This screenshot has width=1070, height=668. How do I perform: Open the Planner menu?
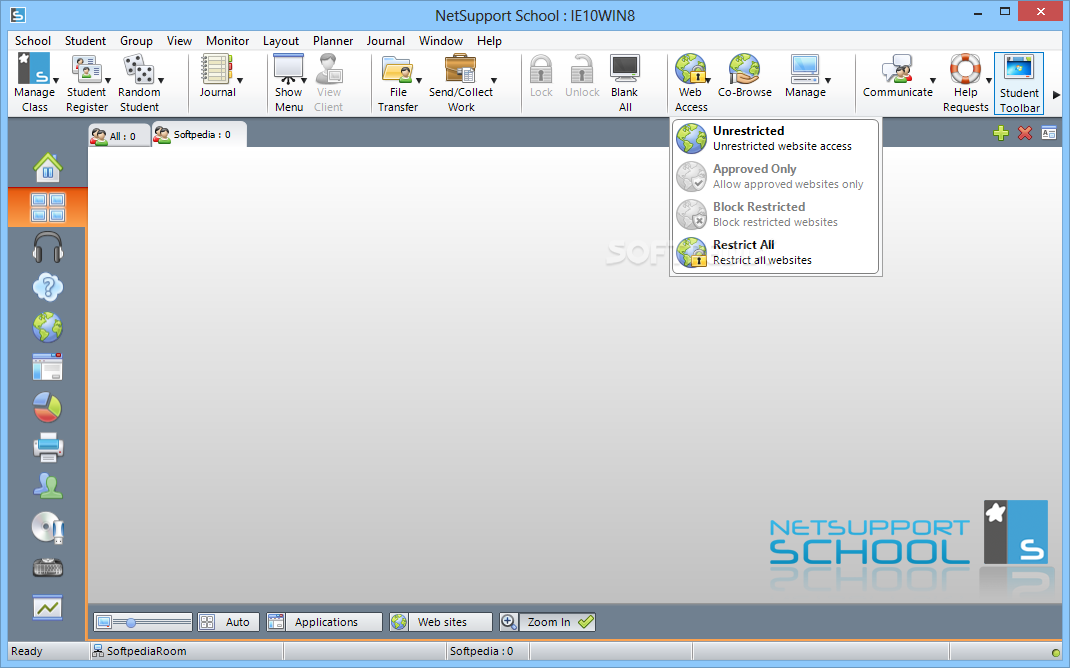click(333, 41)
